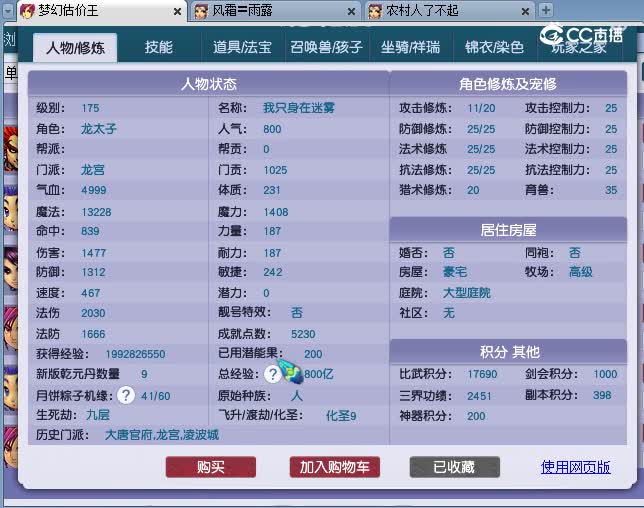Click the 龙太子 role value
Screen dimensions: 644x508
point(99,129)
